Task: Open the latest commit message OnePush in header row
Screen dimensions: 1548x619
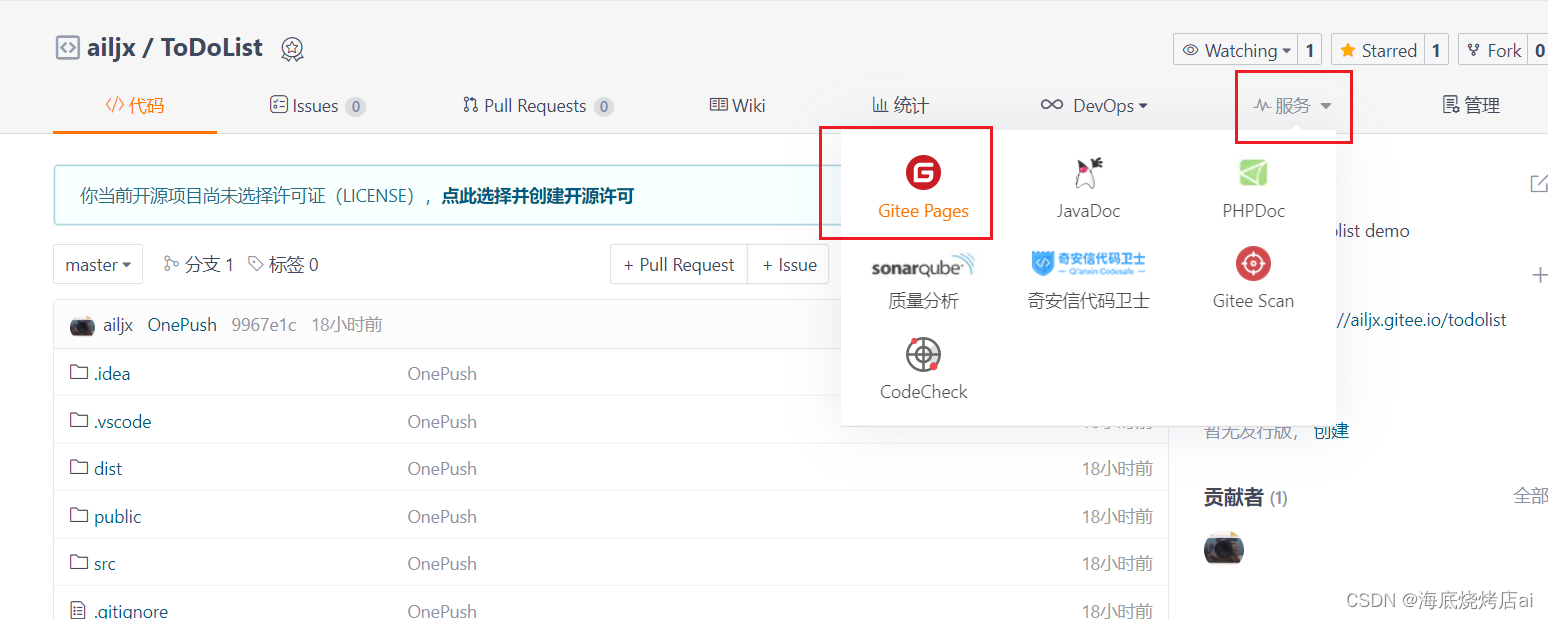Action: point(182,325)
